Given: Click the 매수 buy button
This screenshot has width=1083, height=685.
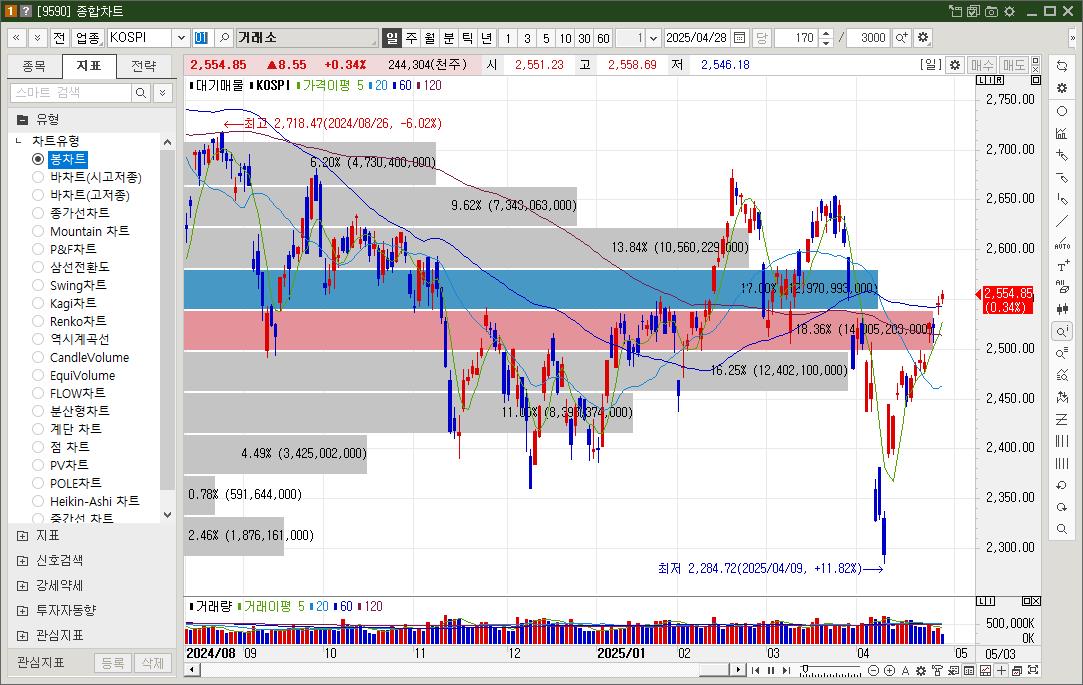Looking at the screenshot, I should coord(981,65).
